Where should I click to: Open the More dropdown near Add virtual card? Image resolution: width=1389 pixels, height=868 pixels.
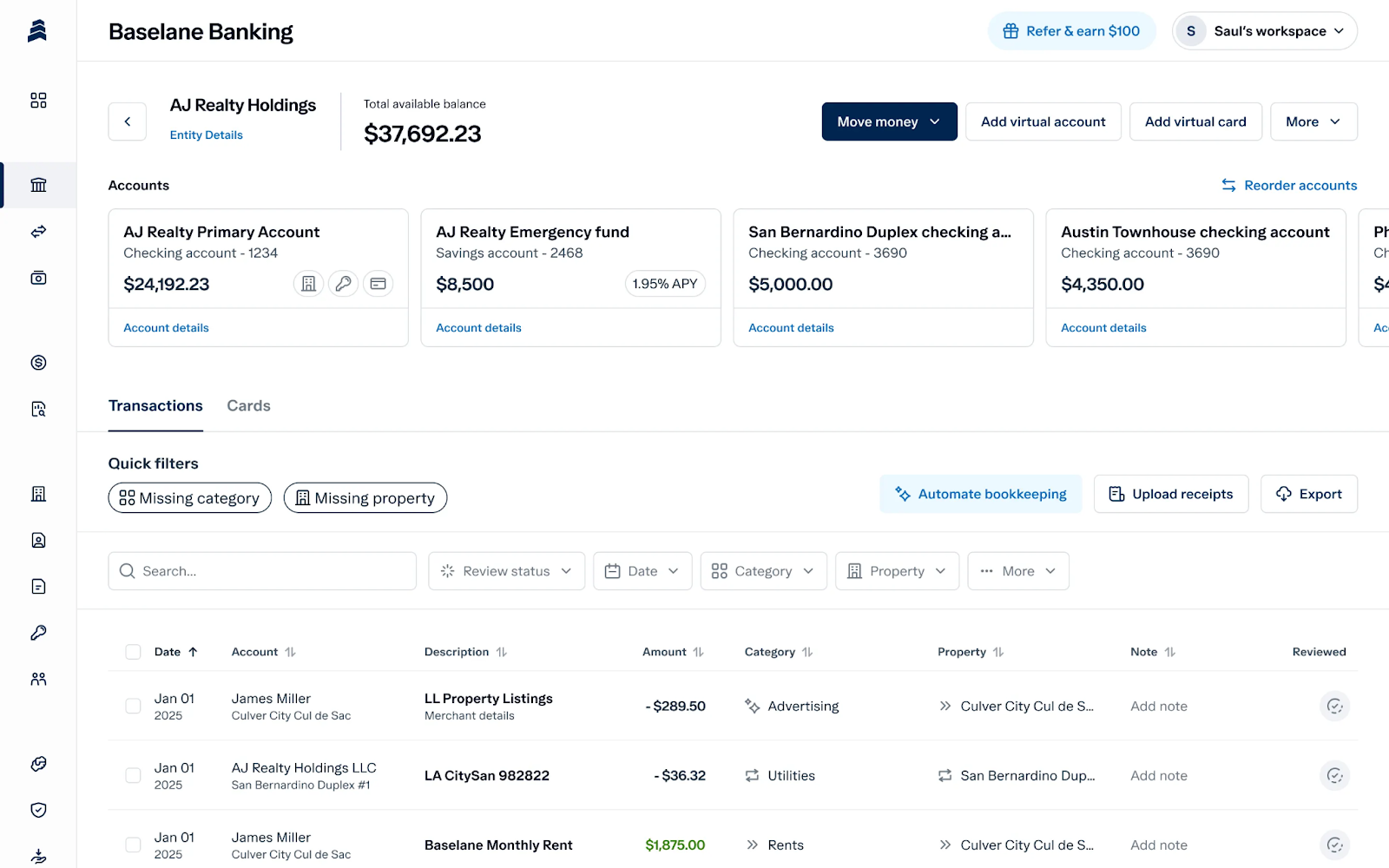click(1313, 122)
